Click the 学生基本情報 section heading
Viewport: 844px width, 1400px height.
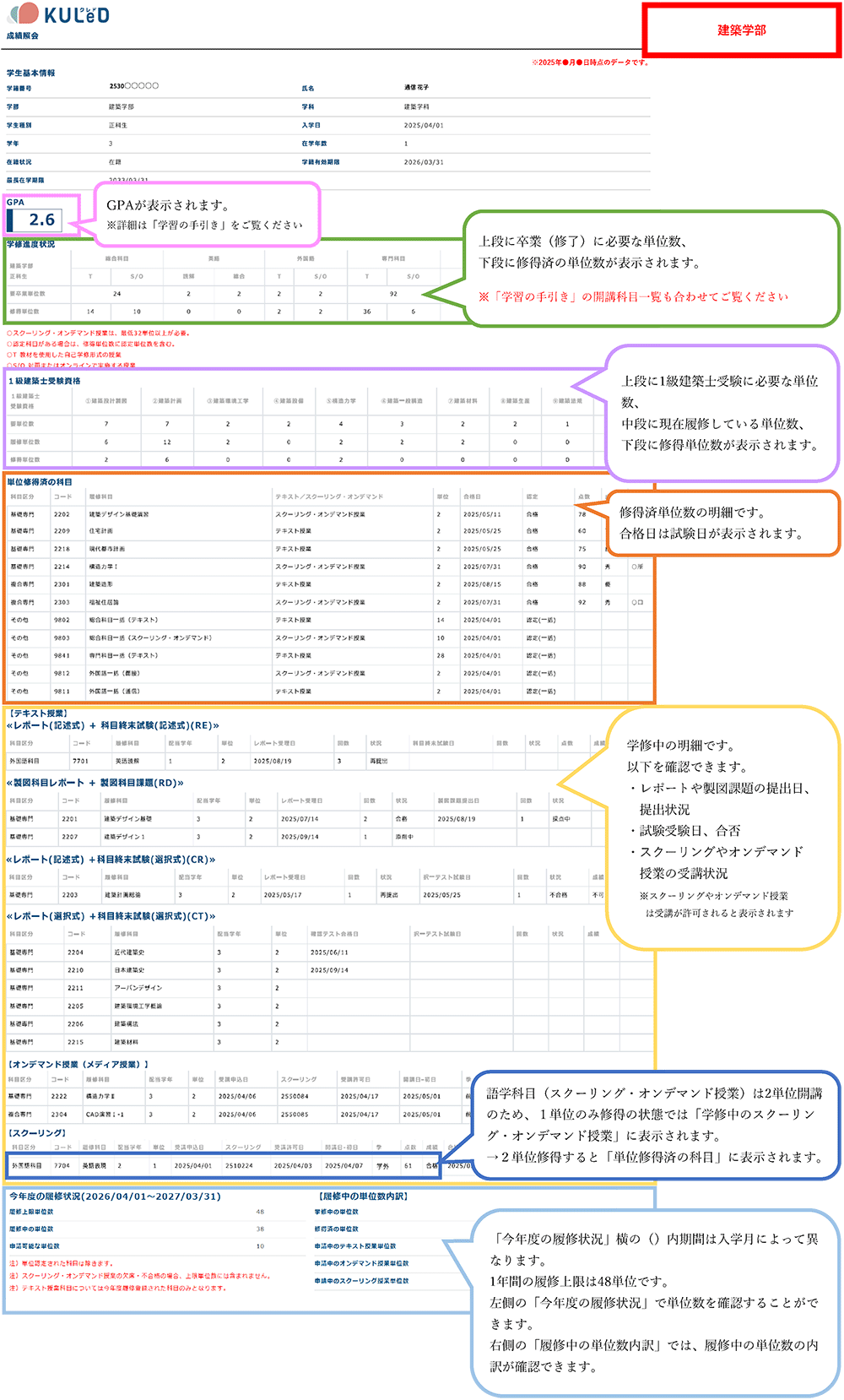point(30,73)
